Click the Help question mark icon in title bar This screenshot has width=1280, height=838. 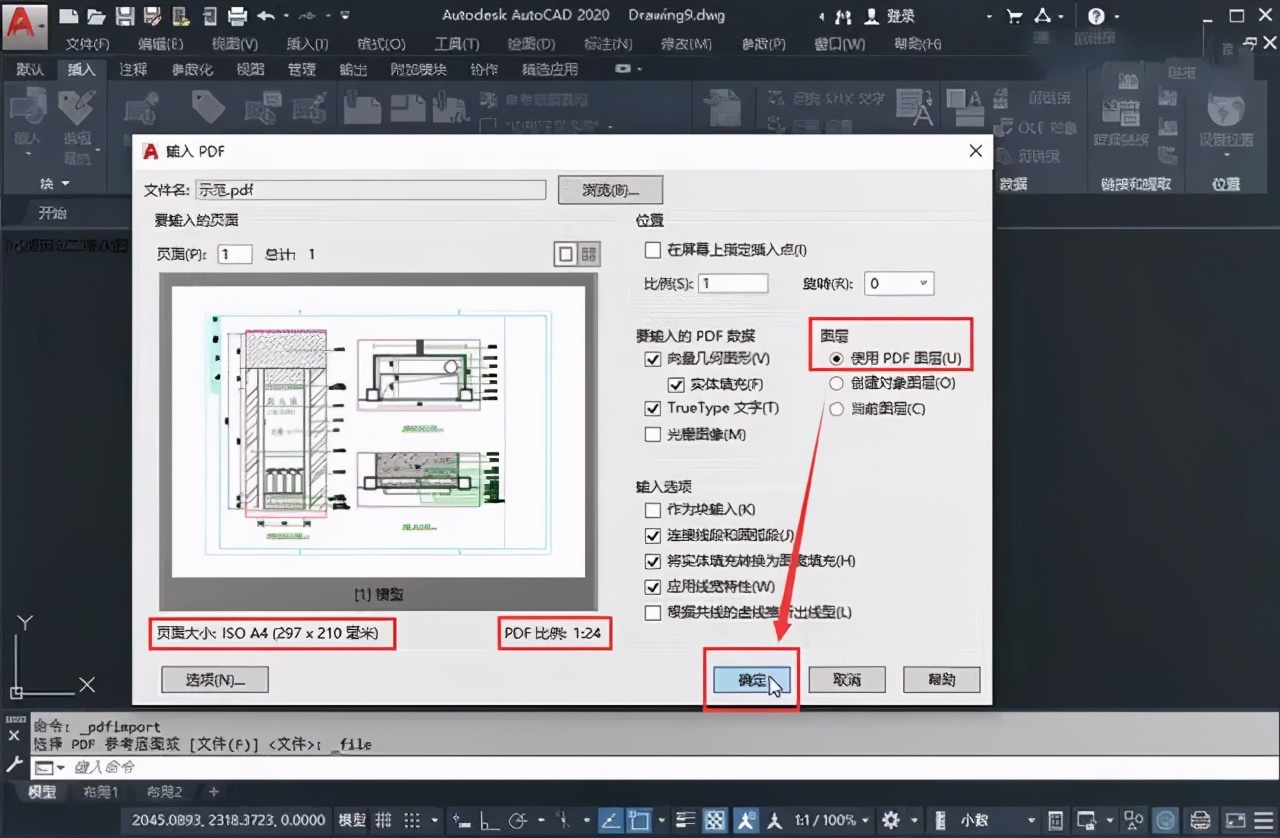click(1096, 16)
